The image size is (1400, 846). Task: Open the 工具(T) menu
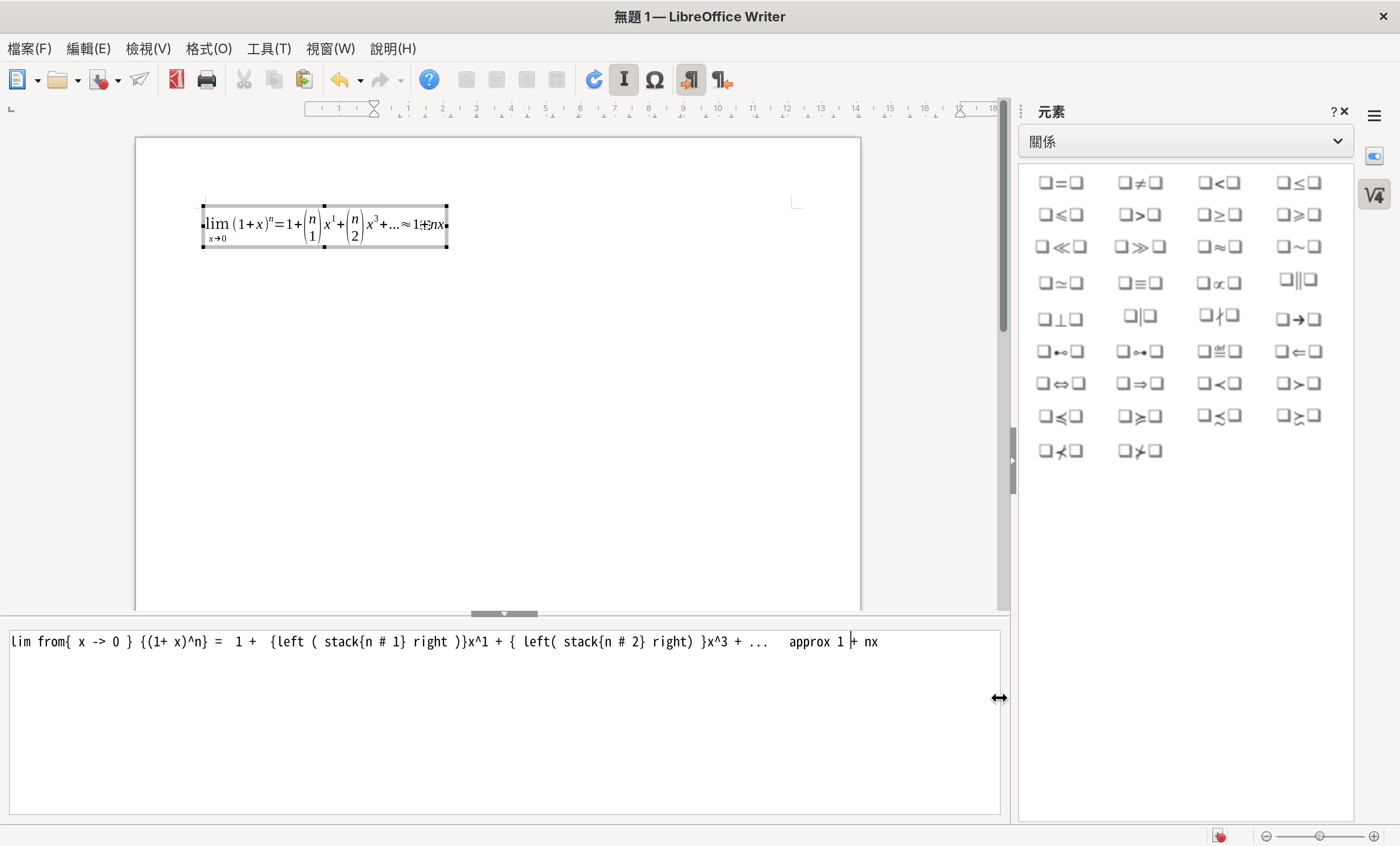269,49
